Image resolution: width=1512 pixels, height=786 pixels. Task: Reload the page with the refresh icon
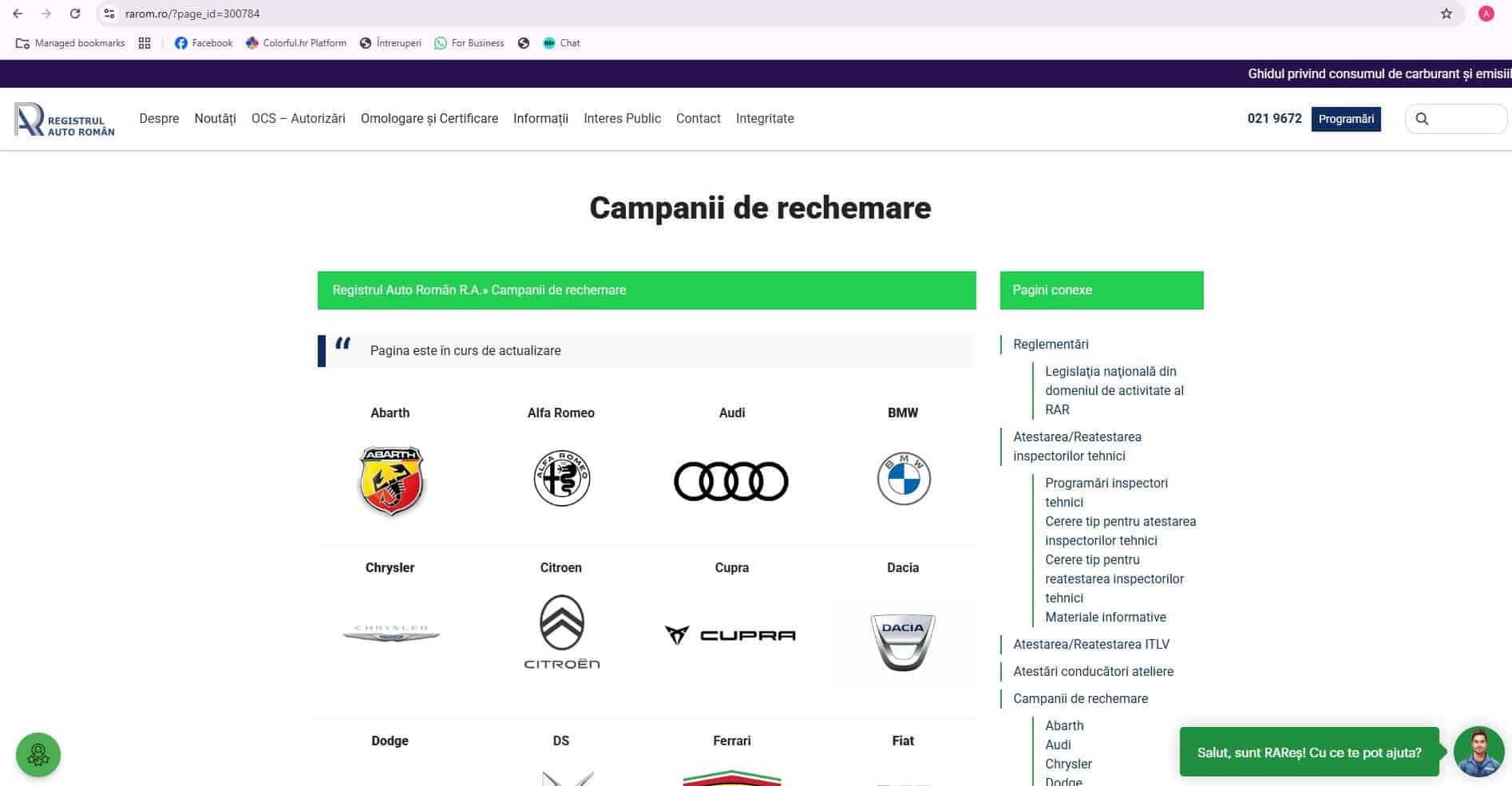(x=75, y=14)
